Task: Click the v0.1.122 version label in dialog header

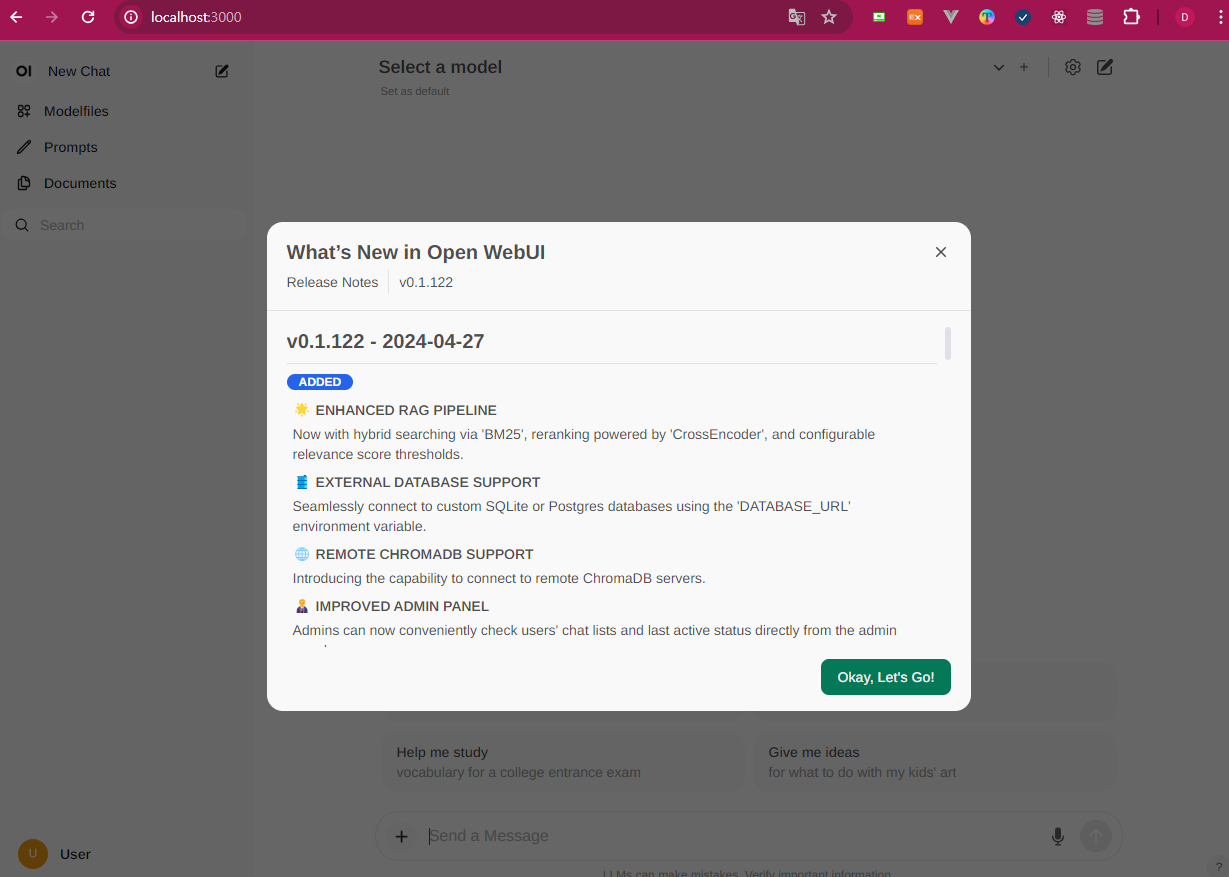Action: [x=426, y=282]
